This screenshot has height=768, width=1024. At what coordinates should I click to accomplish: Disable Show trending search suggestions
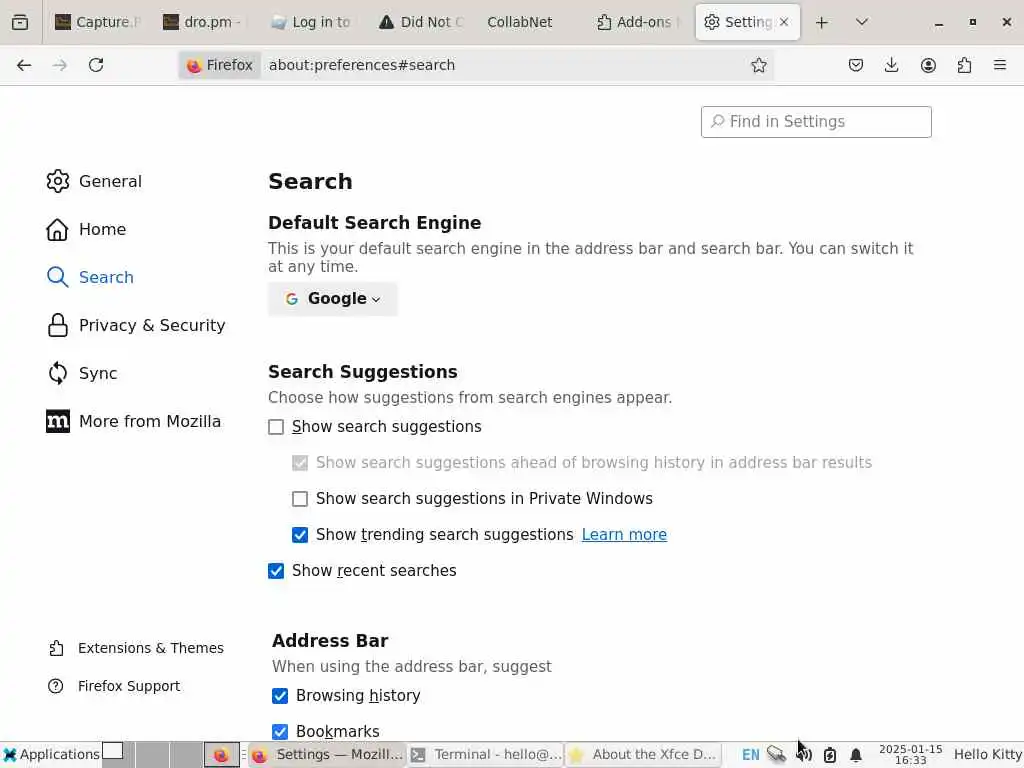pyautogui.click(x=300, y=535)
